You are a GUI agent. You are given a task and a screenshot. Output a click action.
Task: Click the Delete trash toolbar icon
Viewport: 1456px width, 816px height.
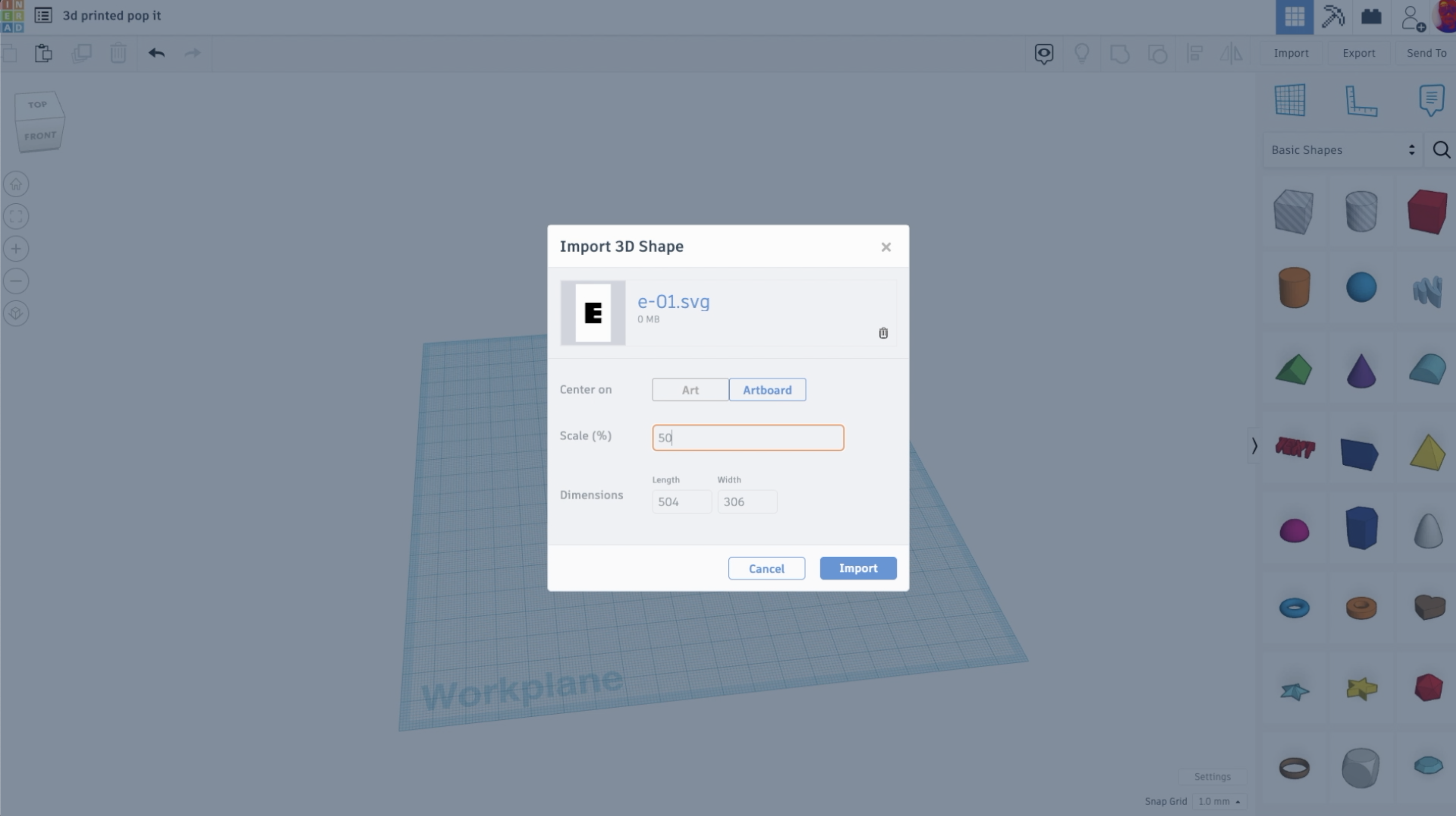coord(118,53)
